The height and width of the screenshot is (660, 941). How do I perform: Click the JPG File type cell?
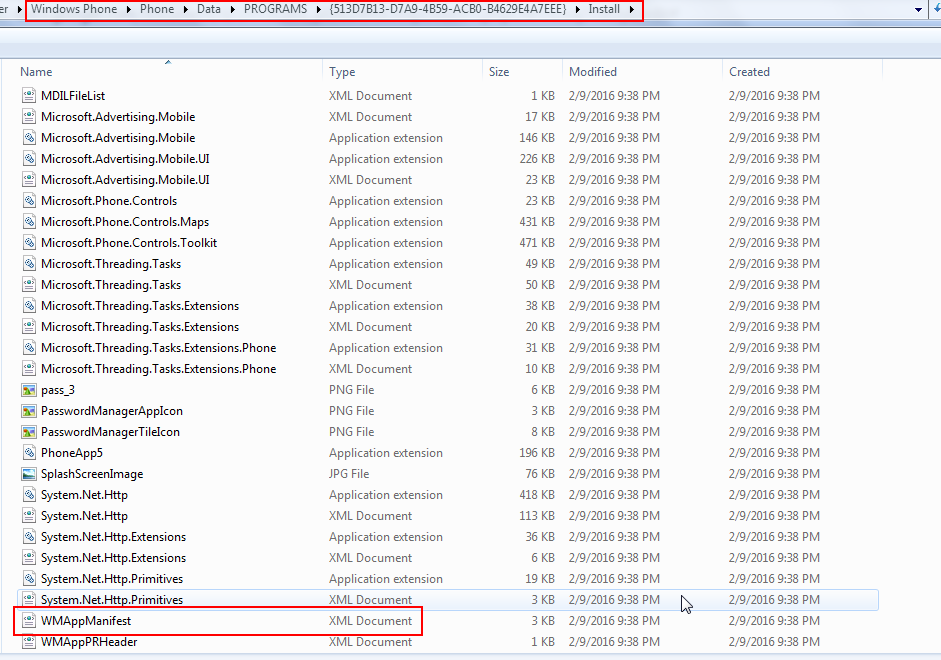click(x=349, y=474)
